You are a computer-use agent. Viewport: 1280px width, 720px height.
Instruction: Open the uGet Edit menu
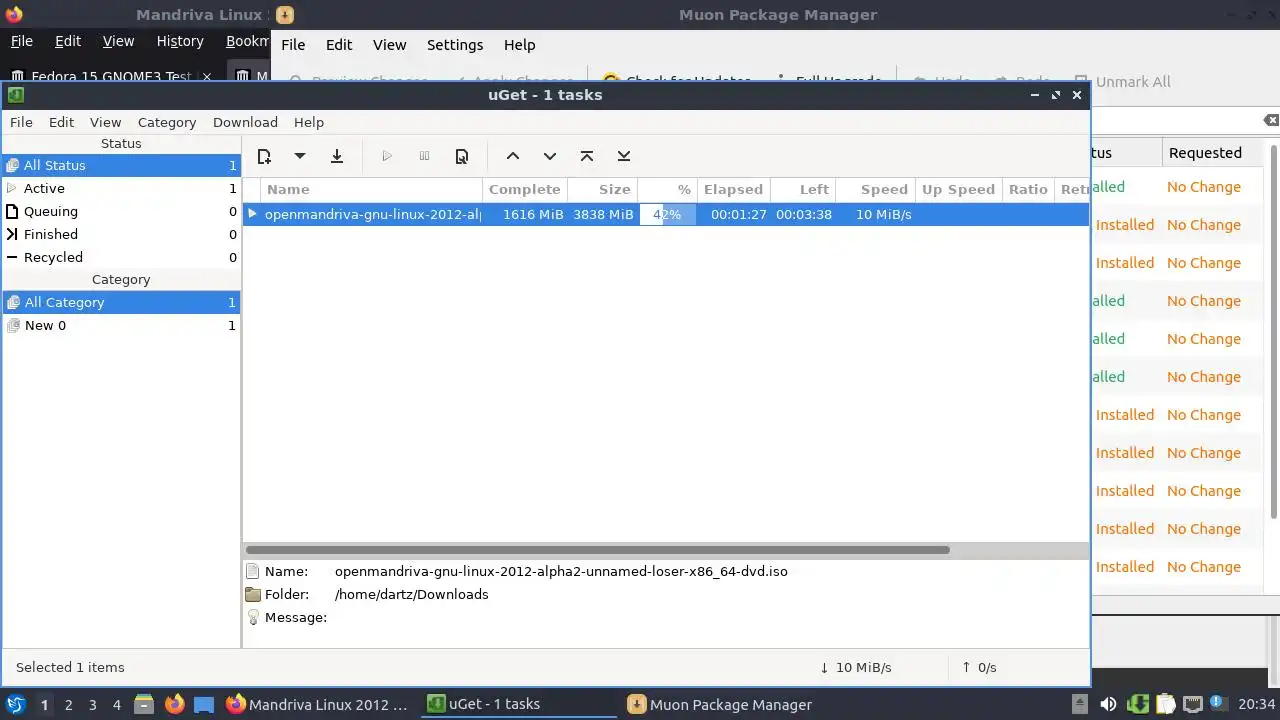click(x=61, y=122)
